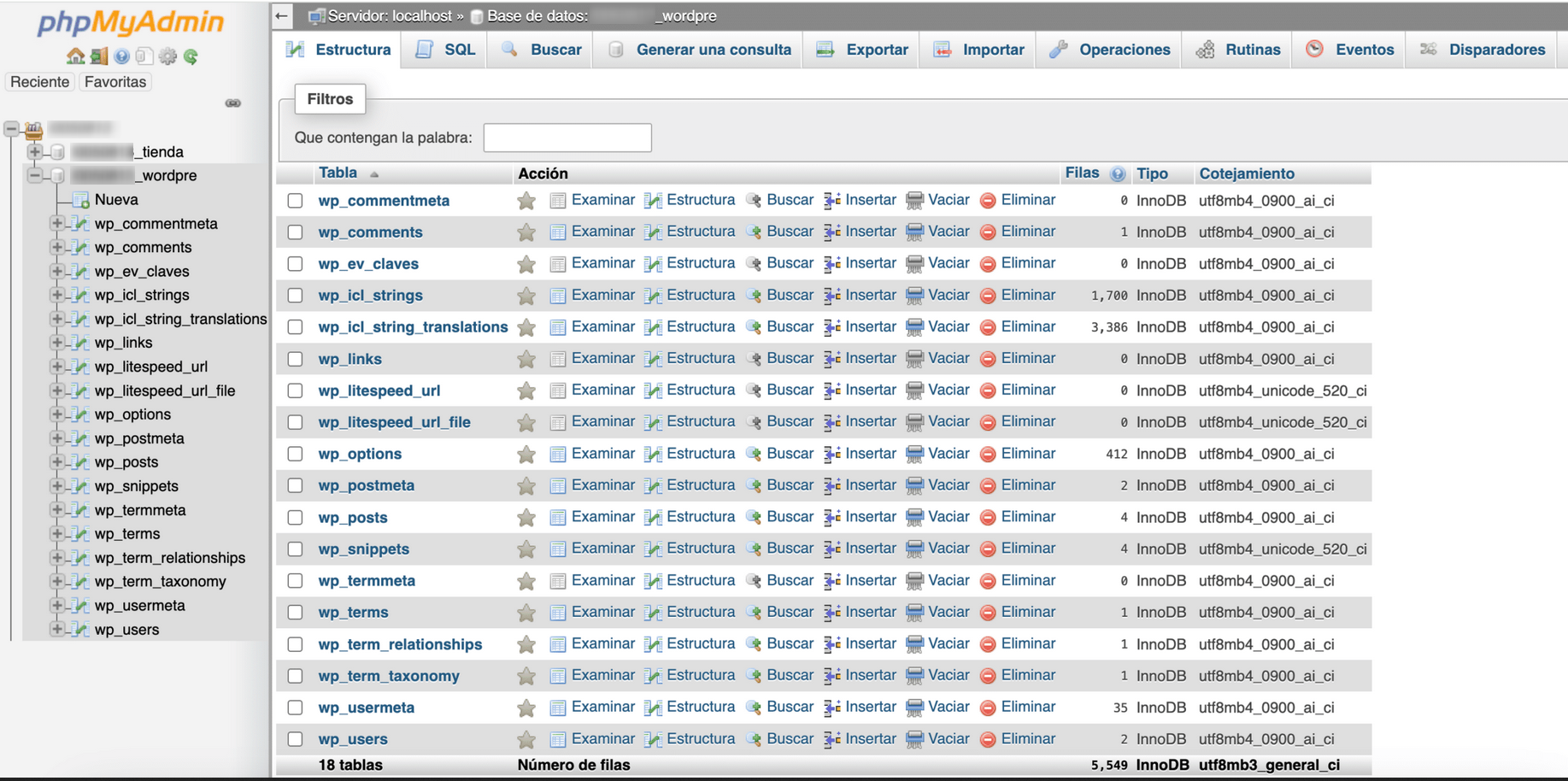This screenshot has width=1568, height=781.
Task: Click the Estructura icon for wp_term_relationships
Action: point(653,644)
